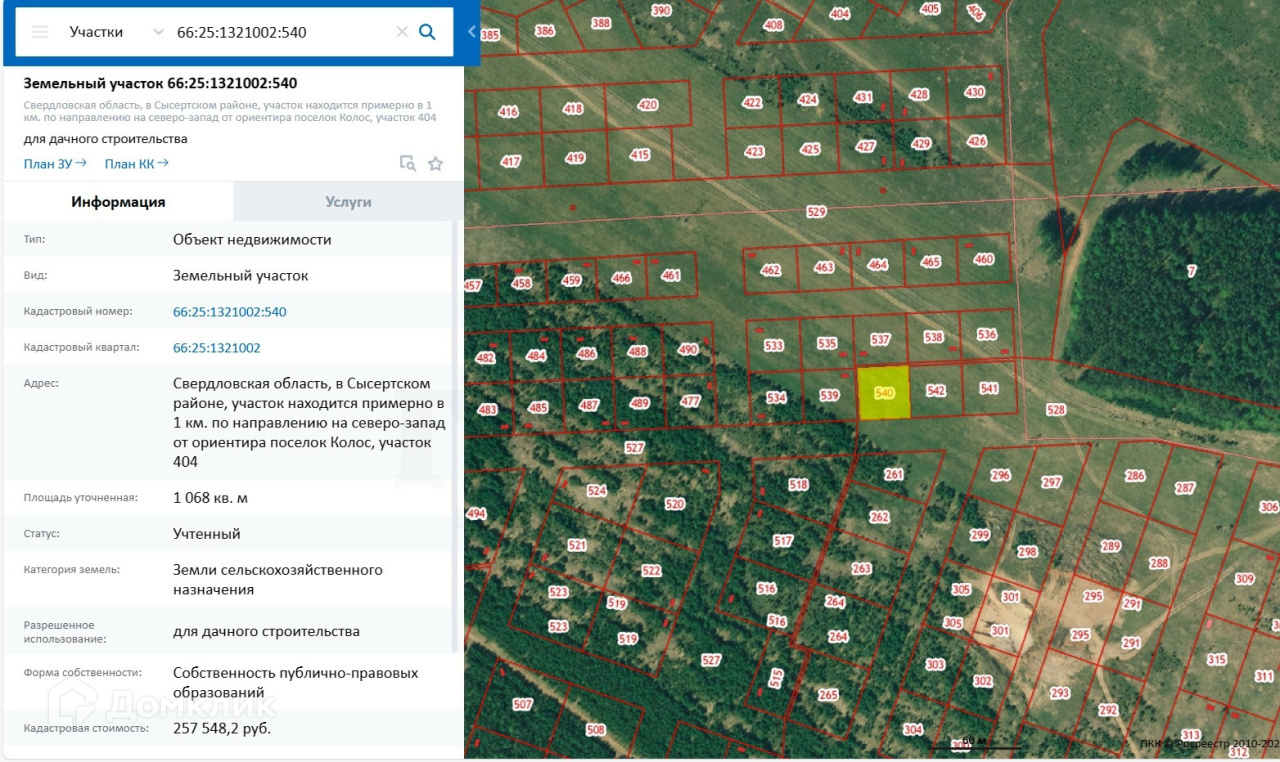Image resolution: width=1280 pixels, height=762 pixels.
Task: Open the План ЗУ link
Action: coord(55,164)
